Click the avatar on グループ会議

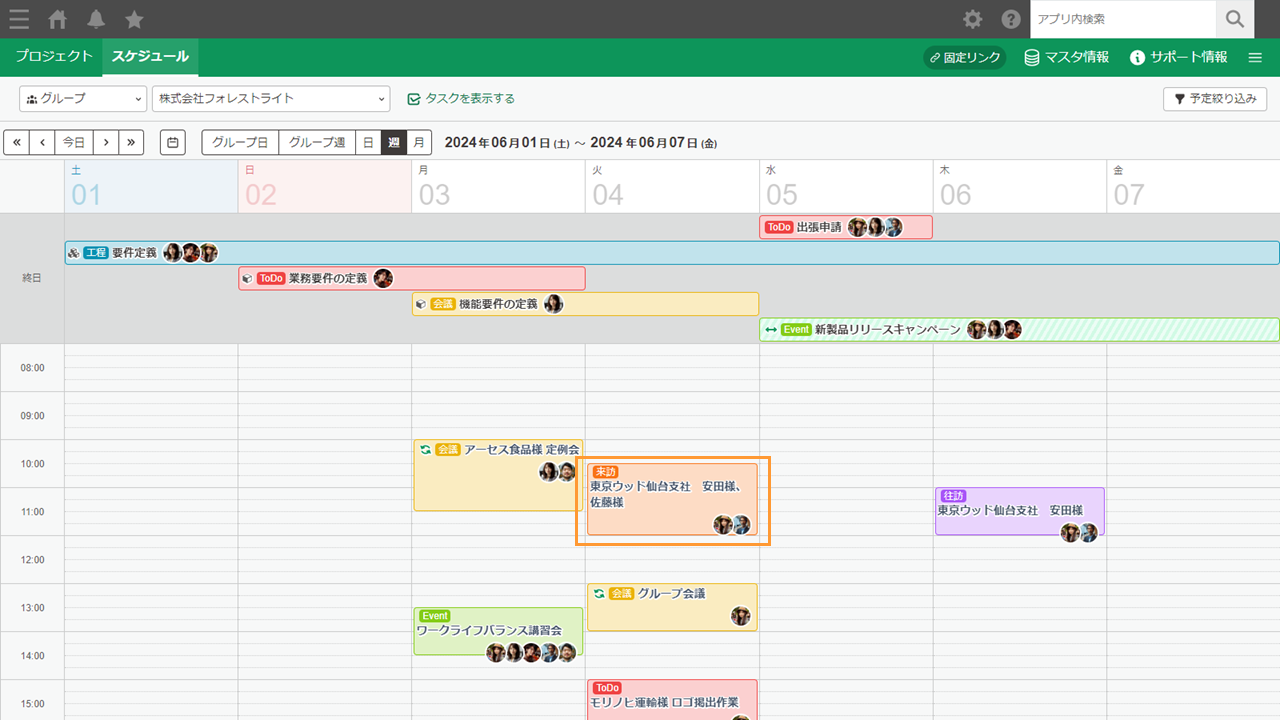pyautogui.click(x=740, y=616)
